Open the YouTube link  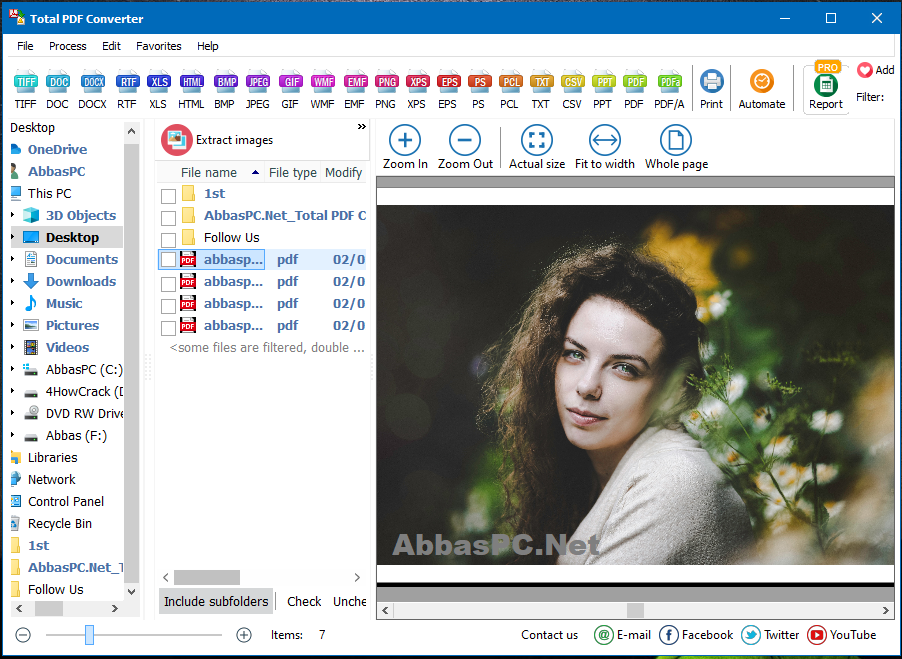842,635
